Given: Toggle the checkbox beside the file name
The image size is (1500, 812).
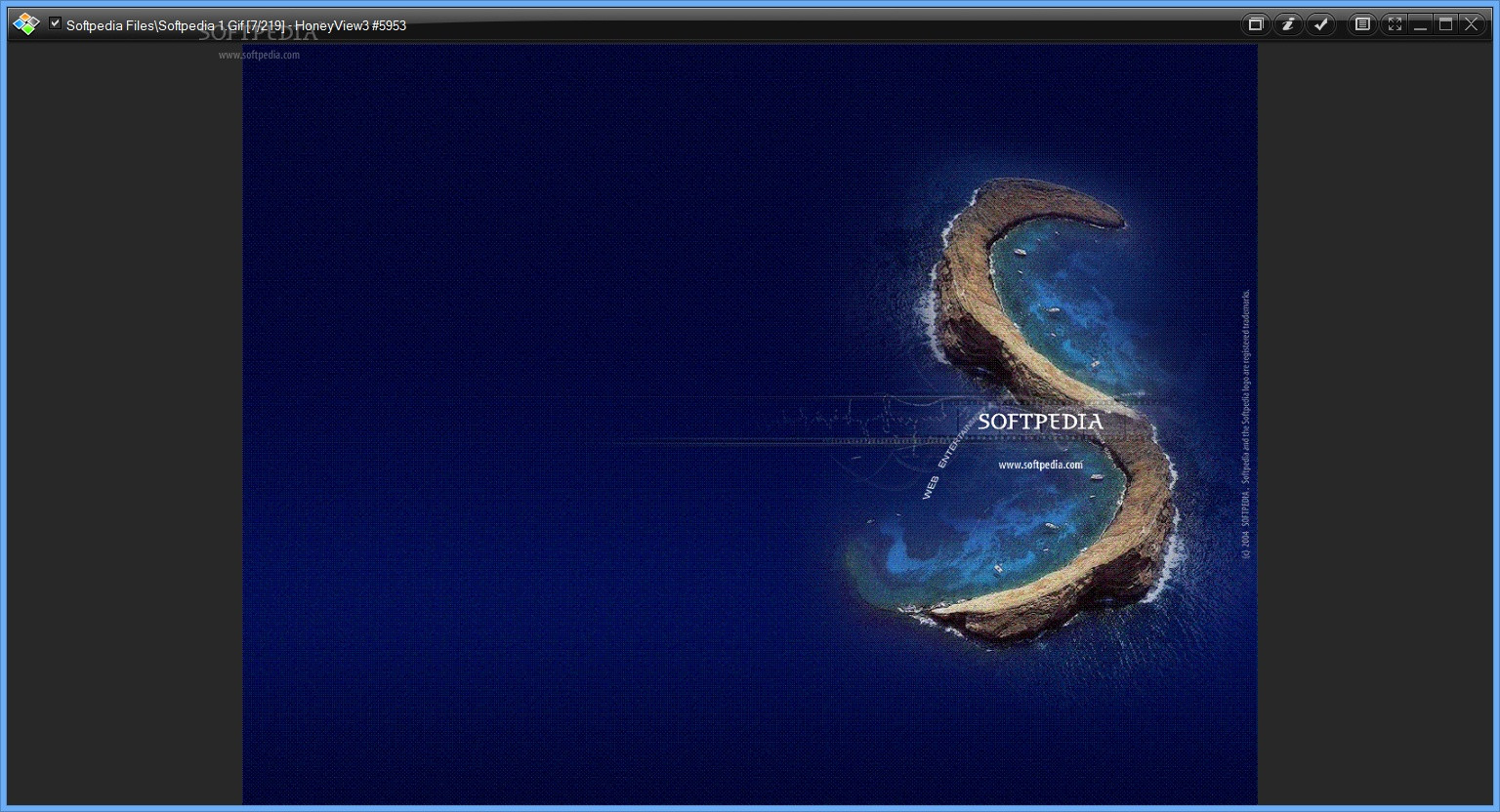Looking at the screenshot, I should point(55,23).
